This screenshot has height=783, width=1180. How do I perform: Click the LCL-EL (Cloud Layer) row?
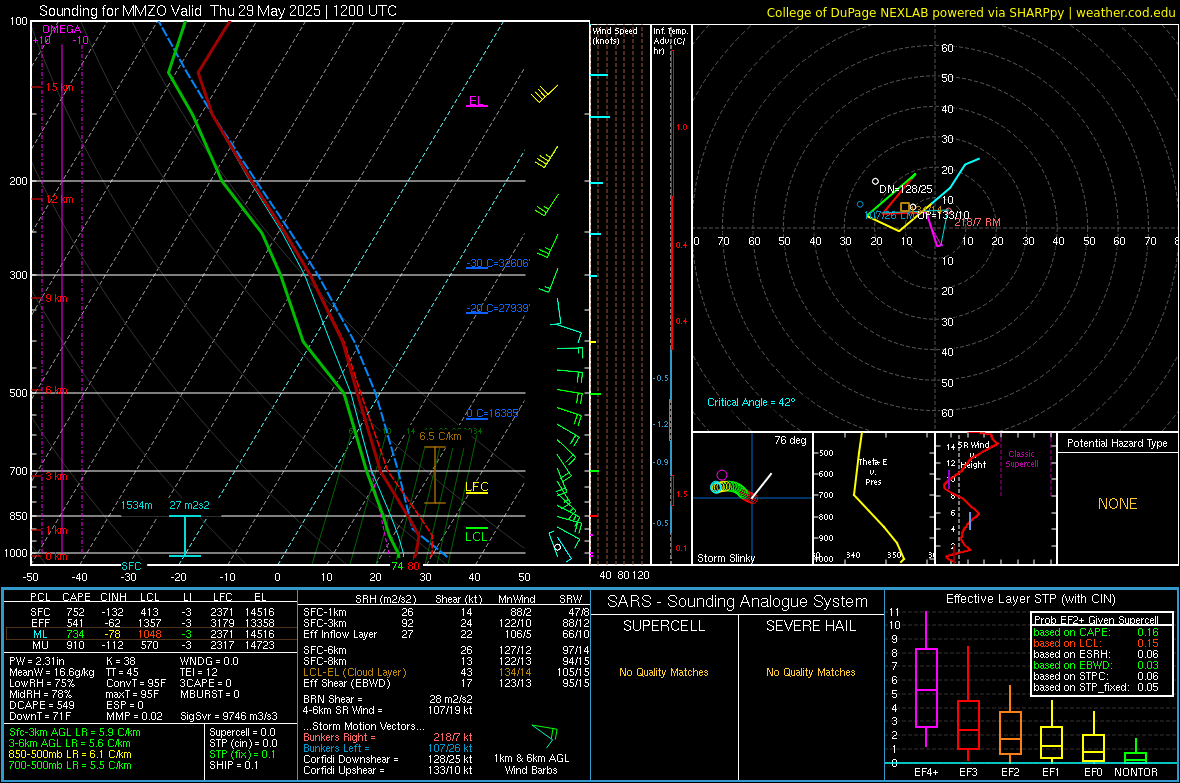point(446,672)
